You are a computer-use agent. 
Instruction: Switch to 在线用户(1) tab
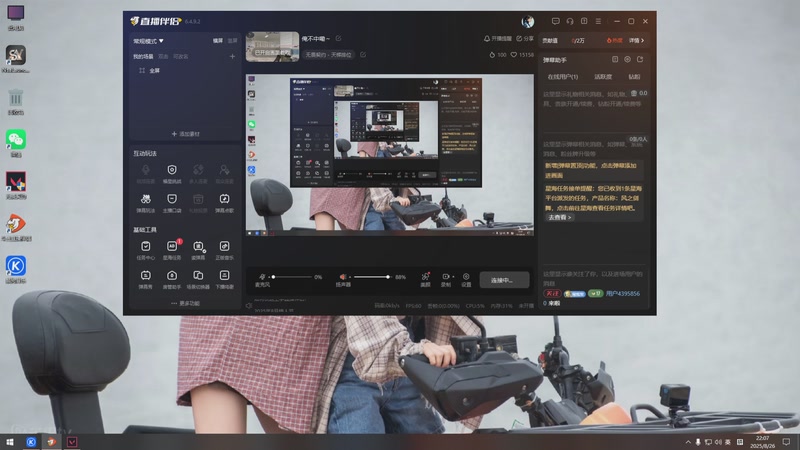[563, 77]
